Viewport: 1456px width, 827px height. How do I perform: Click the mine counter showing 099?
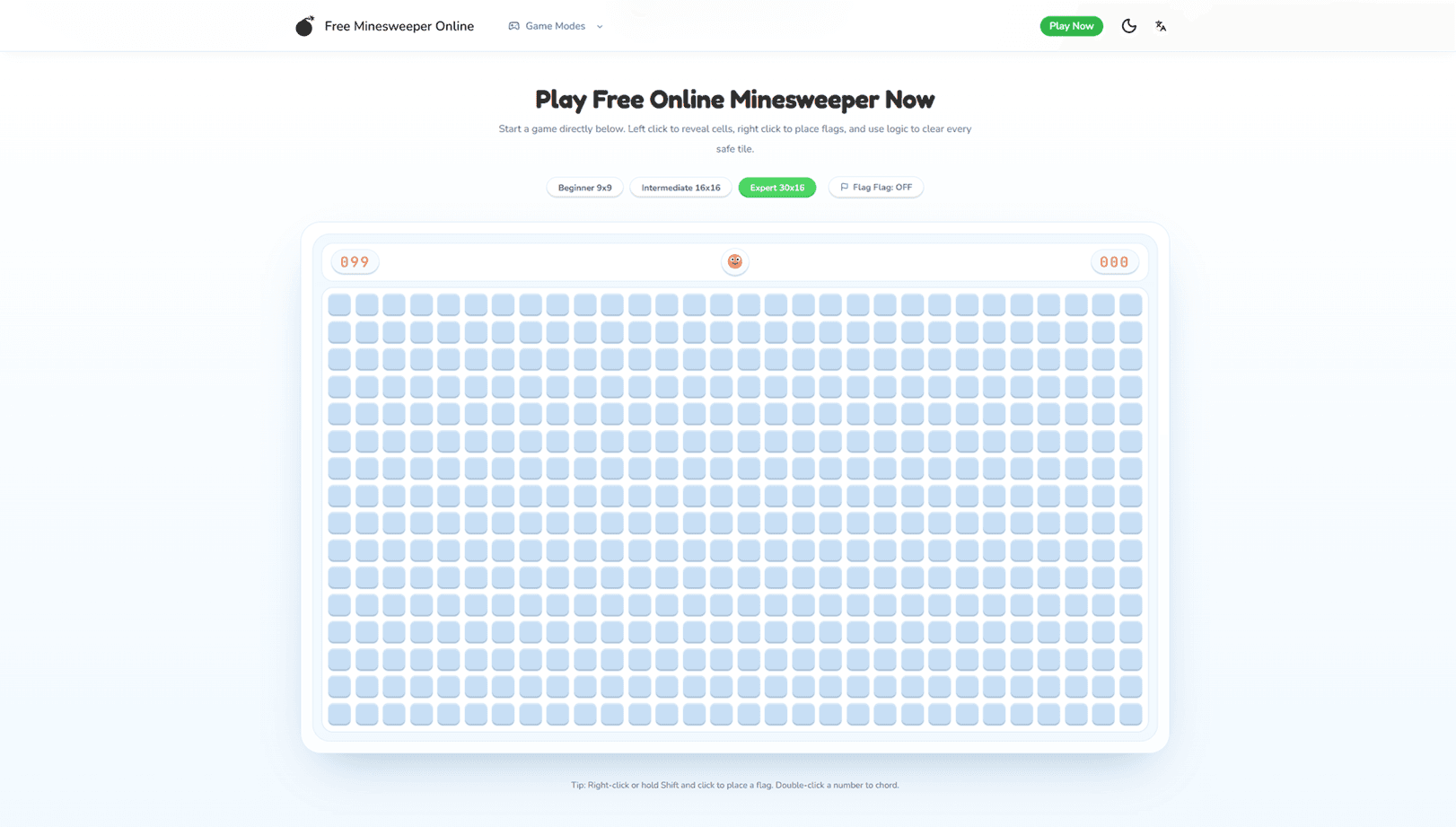coord(355,261)
